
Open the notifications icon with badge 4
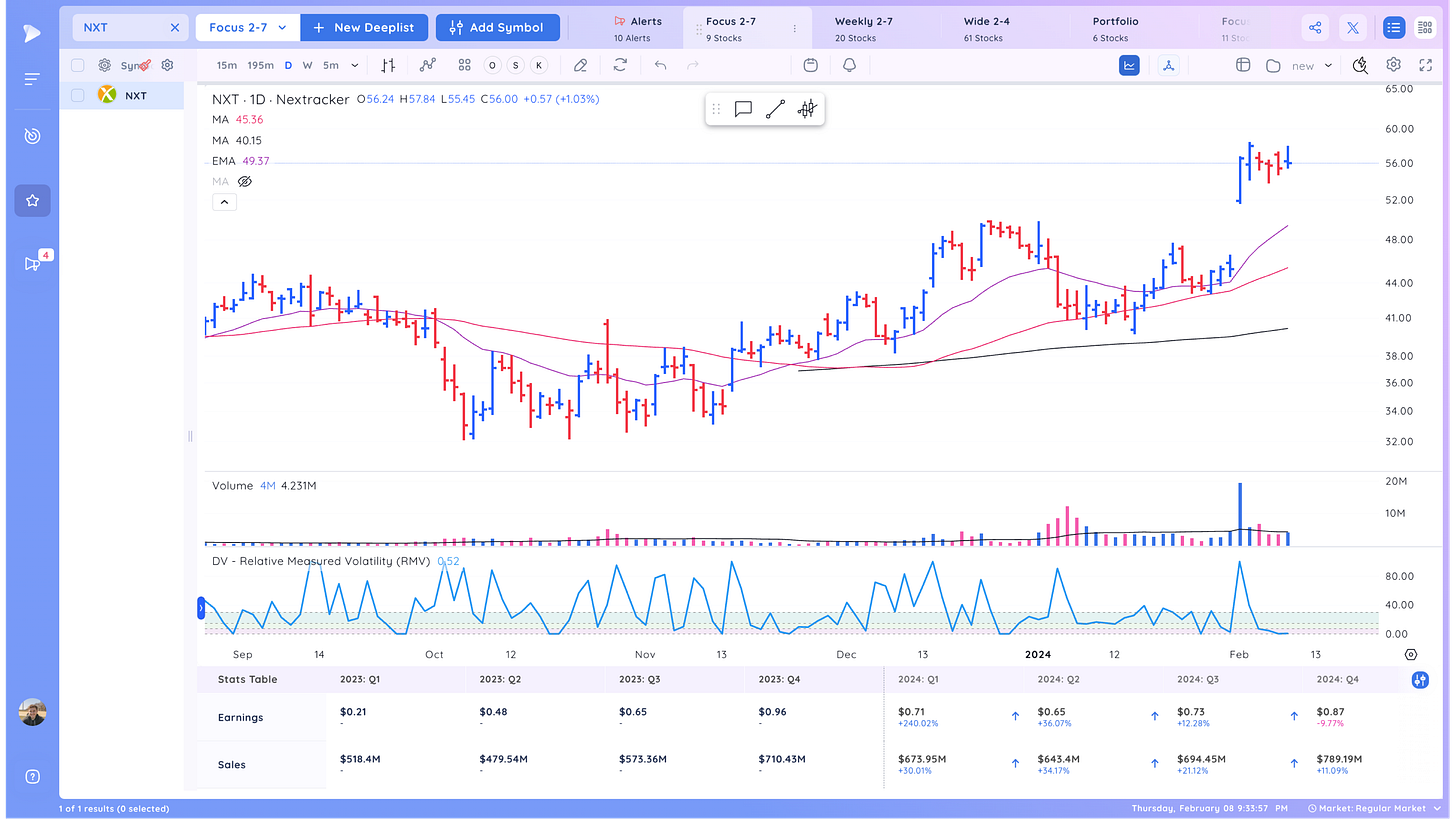(32, 264)
